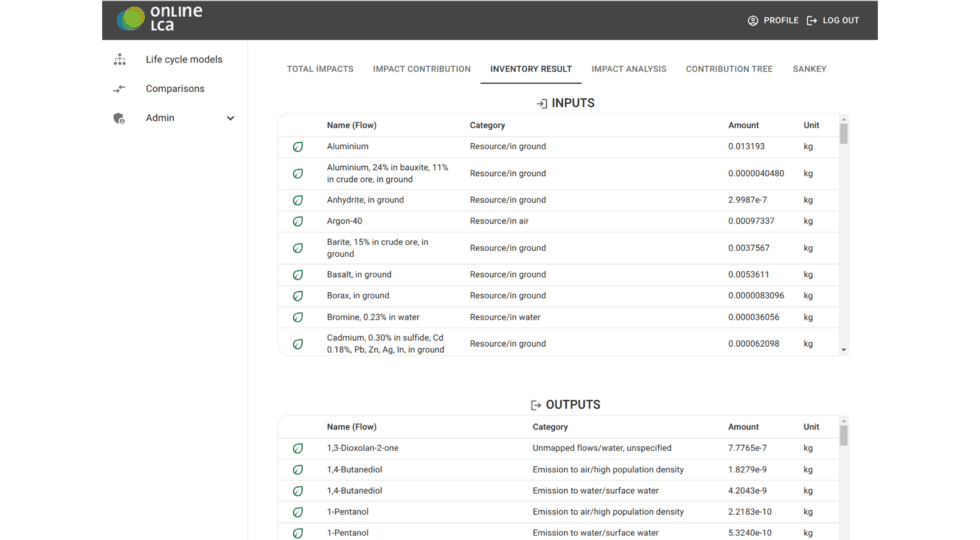Expand the Admin menu chevron
This screenshot has height=540, width=980.
point(230,118)
